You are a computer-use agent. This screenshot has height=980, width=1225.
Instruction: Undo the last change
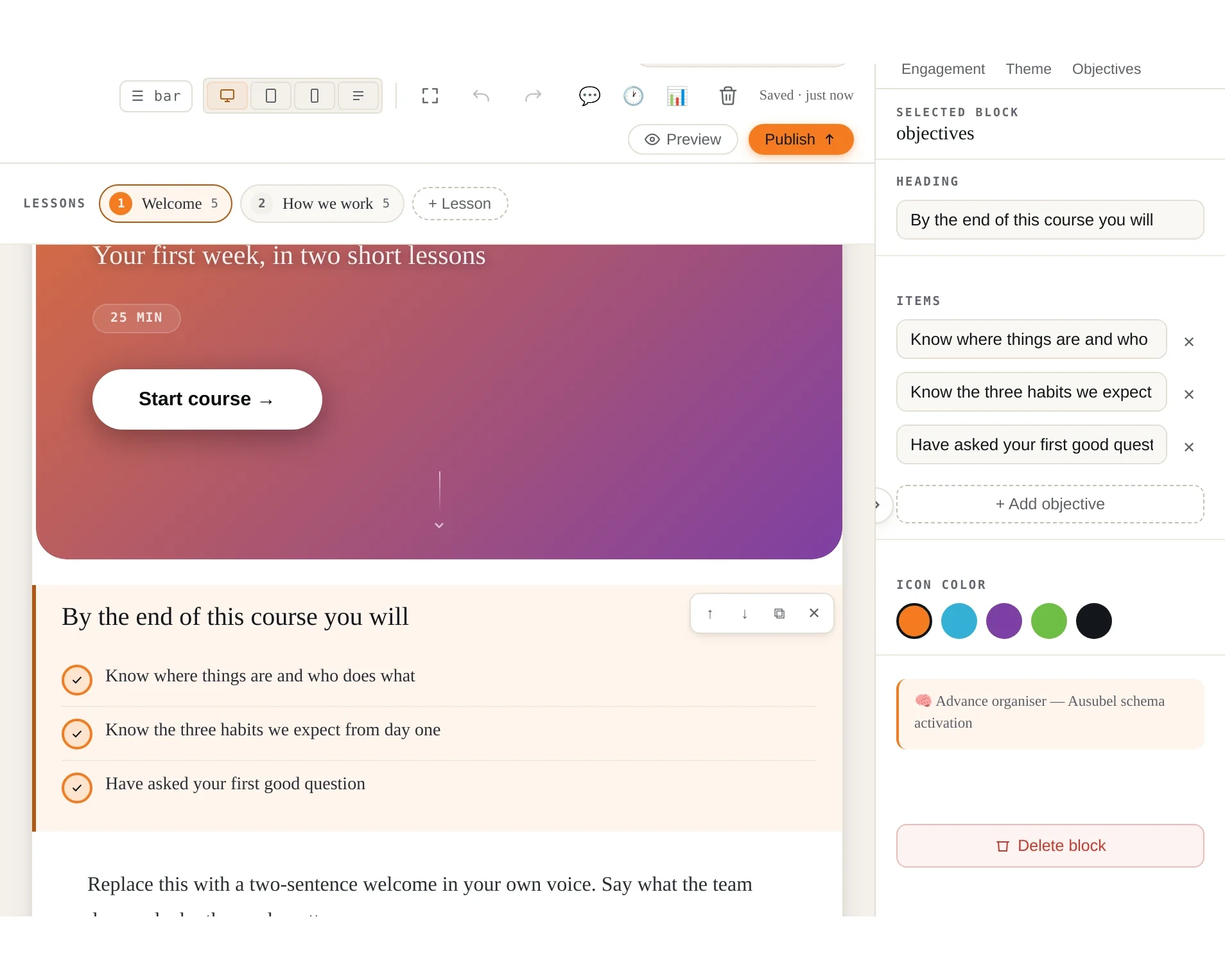pyautogui.click(x=482, y=96)
